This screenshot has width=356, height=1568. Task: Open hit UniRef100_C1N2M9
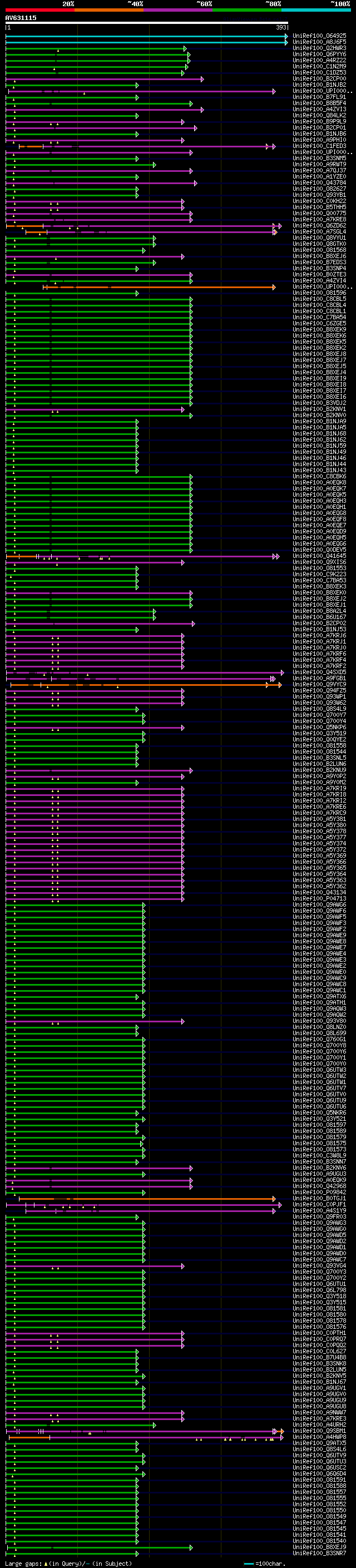pyautogui.click(x=319, y=66)
